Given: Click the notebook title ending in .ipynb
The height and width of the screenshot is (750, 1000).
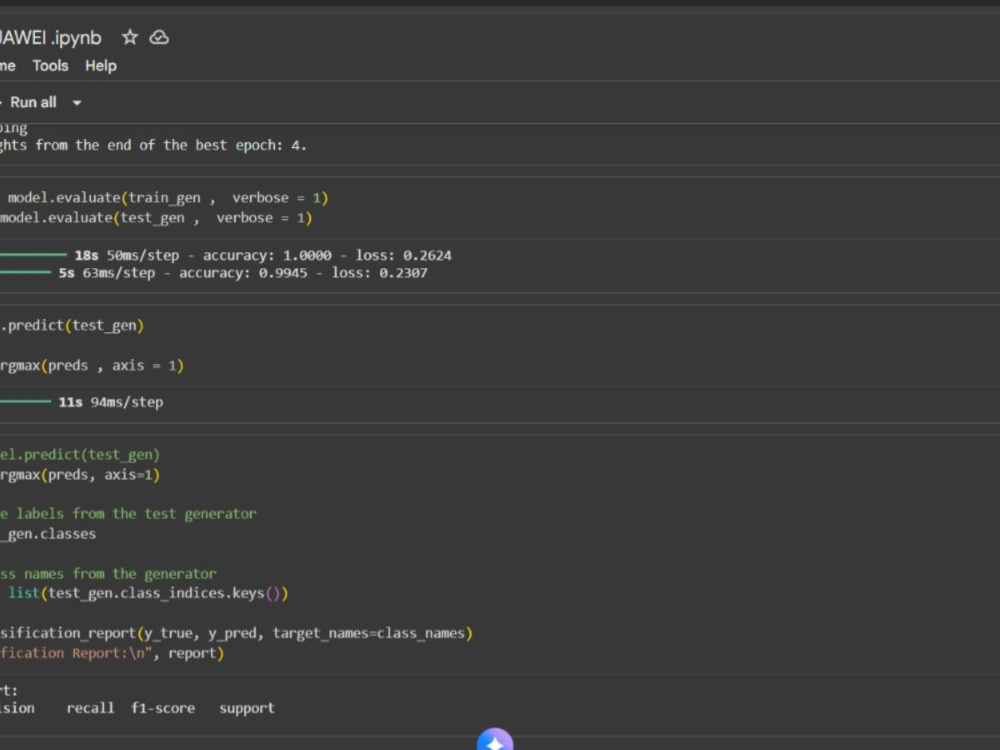Looking at the screenshot, I should pyautogui.click(x=50, y=38).
